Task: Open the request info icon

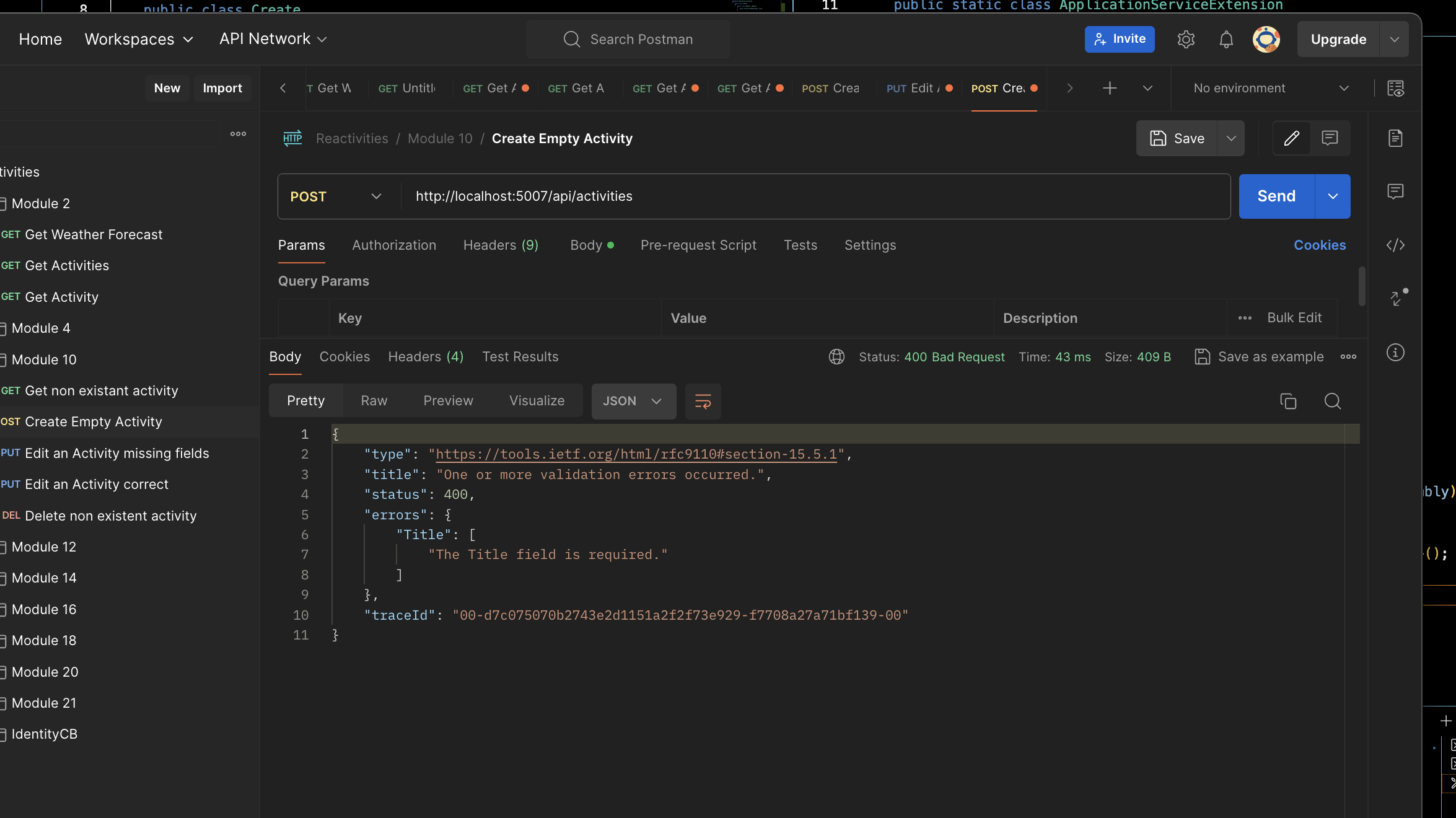Action: coord(1395,353)
